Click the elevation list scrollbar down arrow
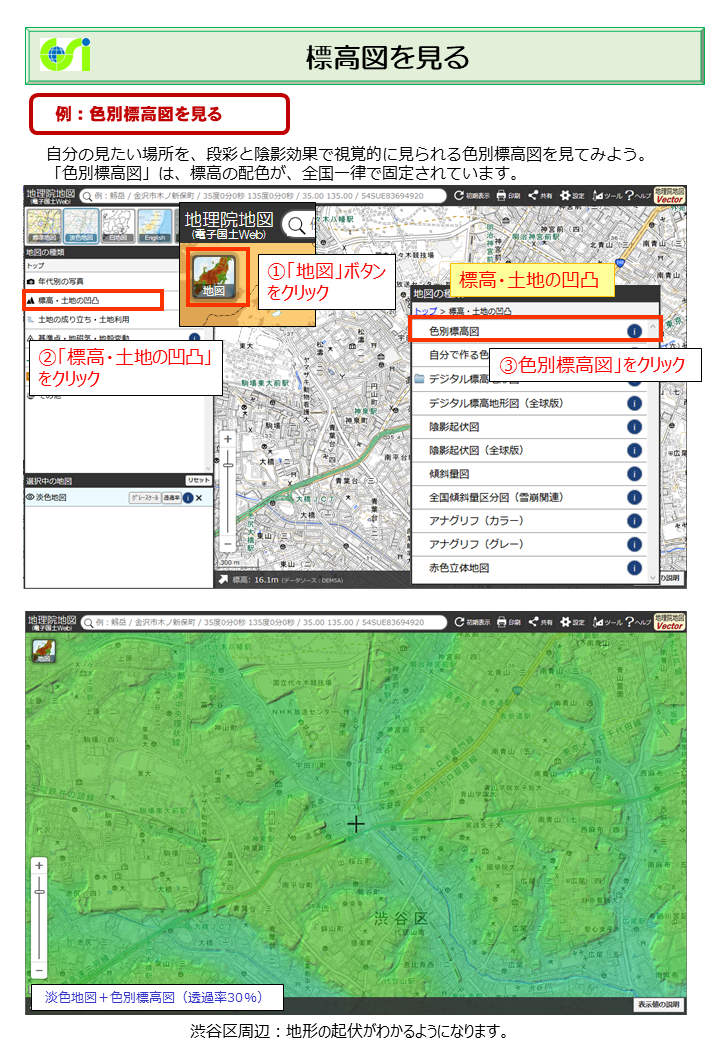The image size is (720, 1040). pos(652,578)
